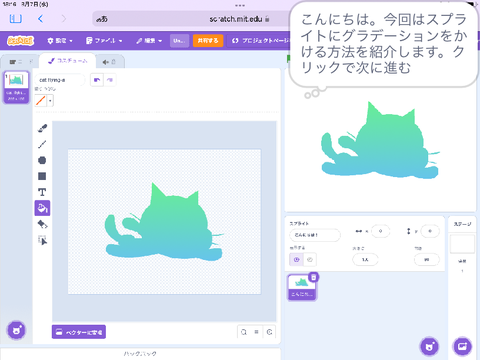This screenshot has height=360, width=480.
Task: Open Choose a Backdrop button
Action: 462,347
